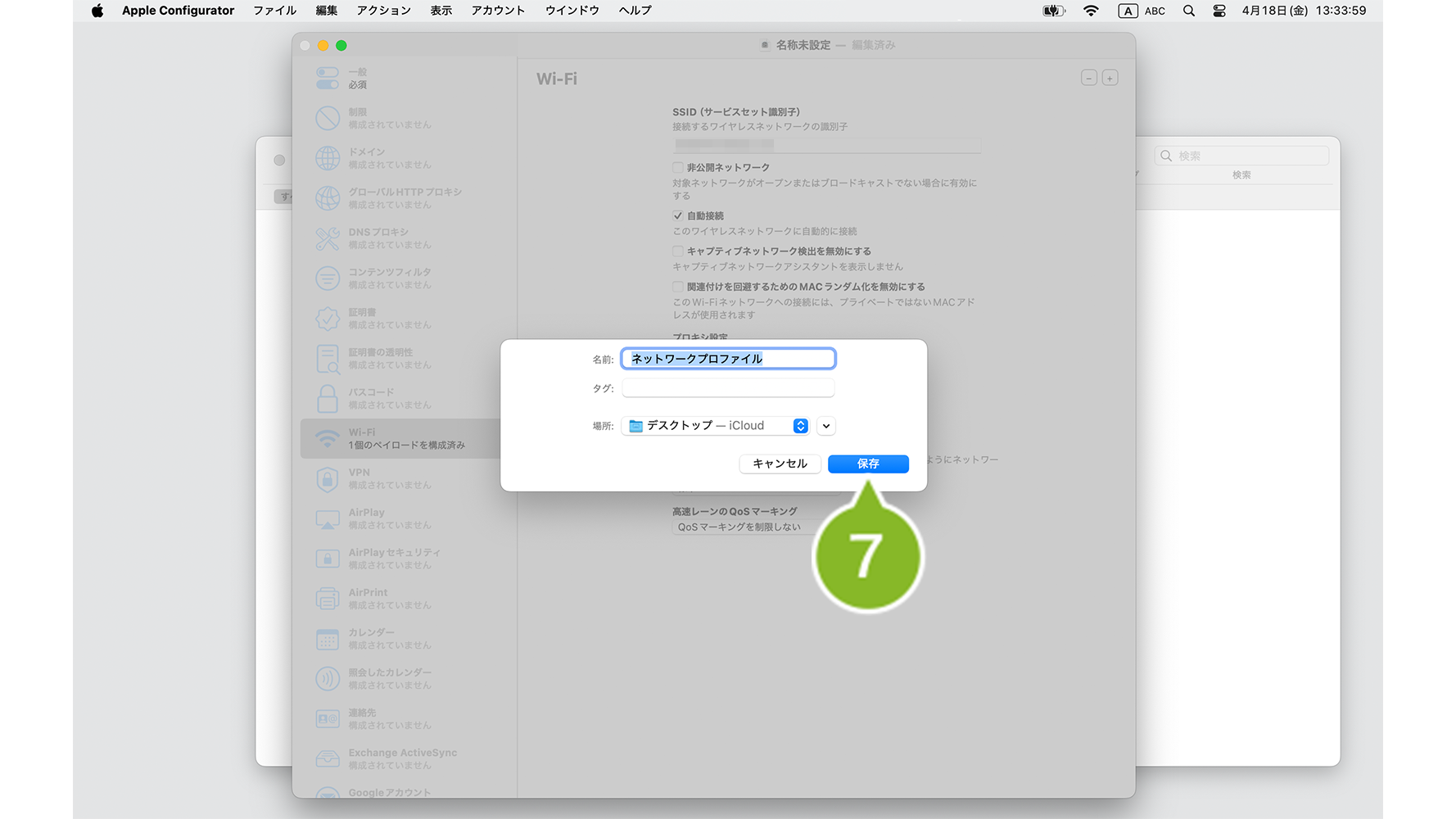Open the Apple menu
The height and width of the screenshot is (819, 1456).
coord(97,11)
